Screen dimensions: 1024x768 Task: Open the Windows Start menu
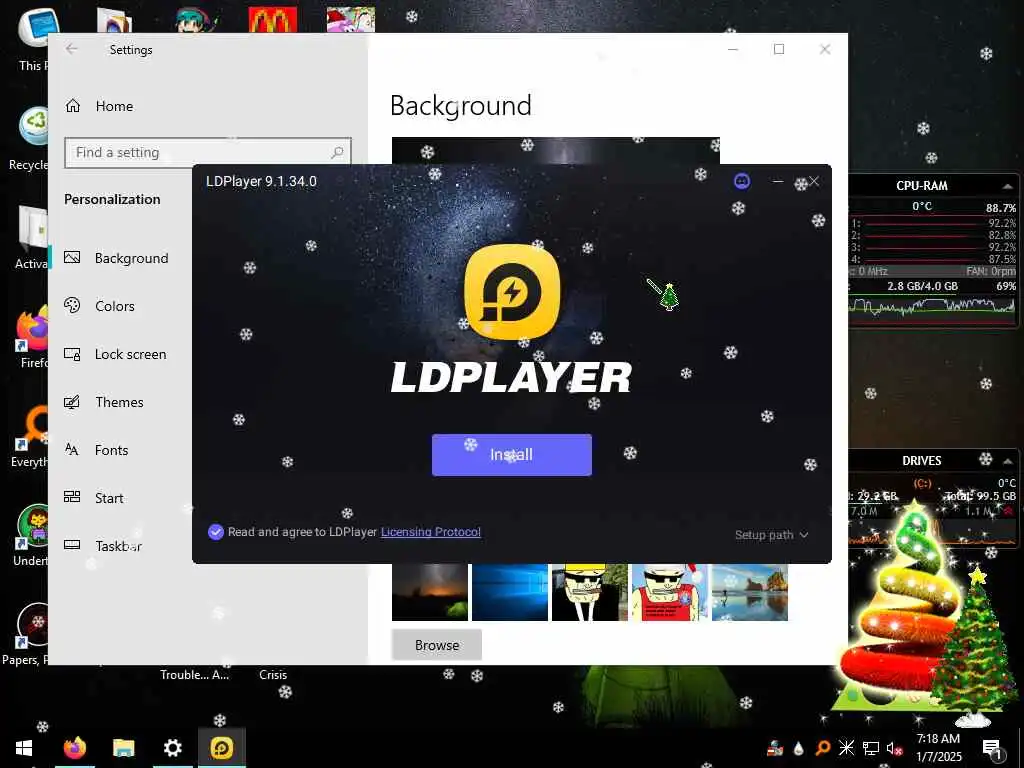coord(24,748)
